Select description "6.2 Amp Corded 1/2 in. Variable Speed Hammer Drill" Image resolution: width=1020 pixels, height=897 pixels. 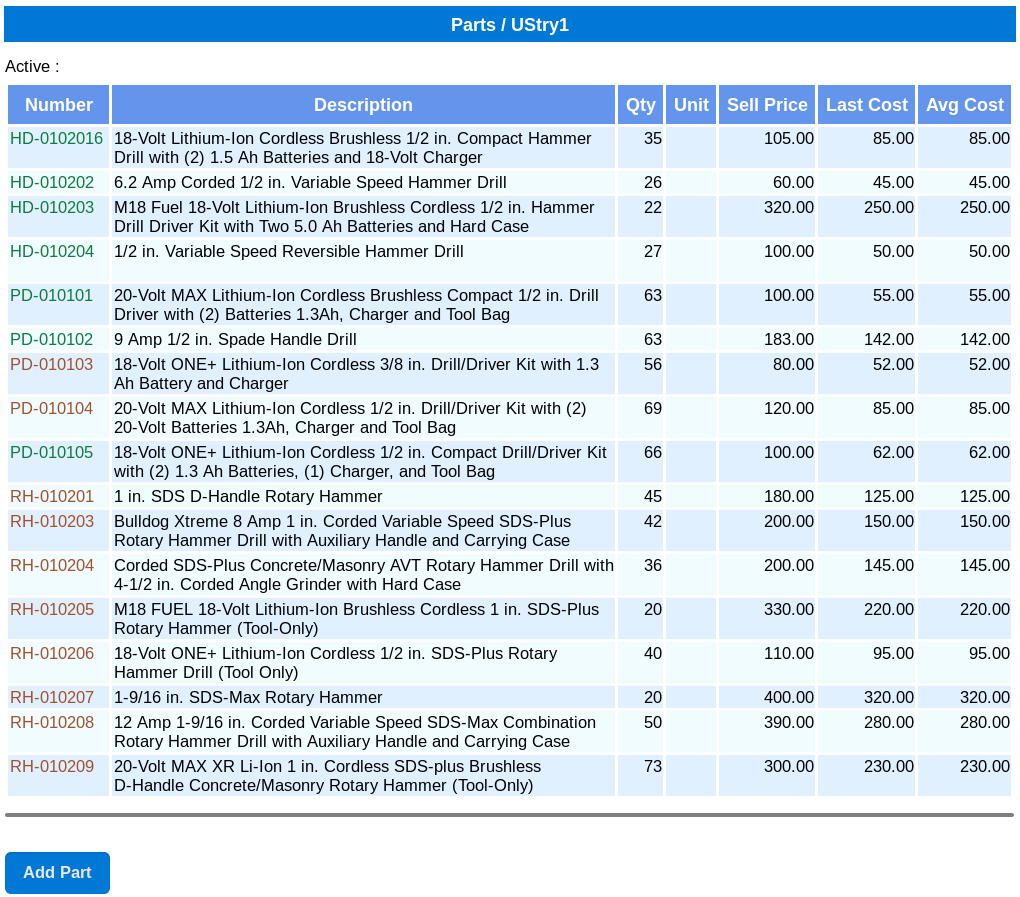point(310,182)
